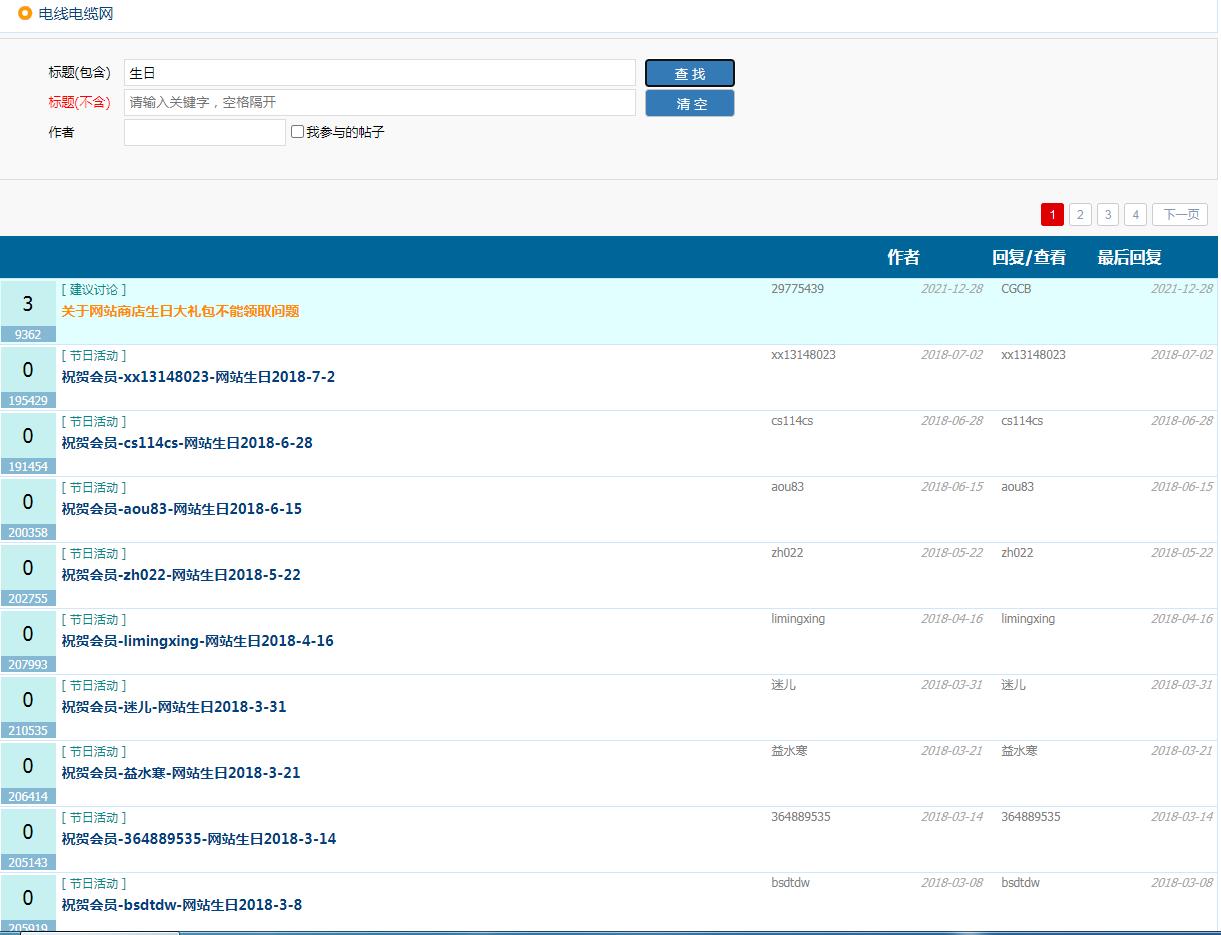Toggle the 我参与的帖子 checkbox

(x=297, y=132)
